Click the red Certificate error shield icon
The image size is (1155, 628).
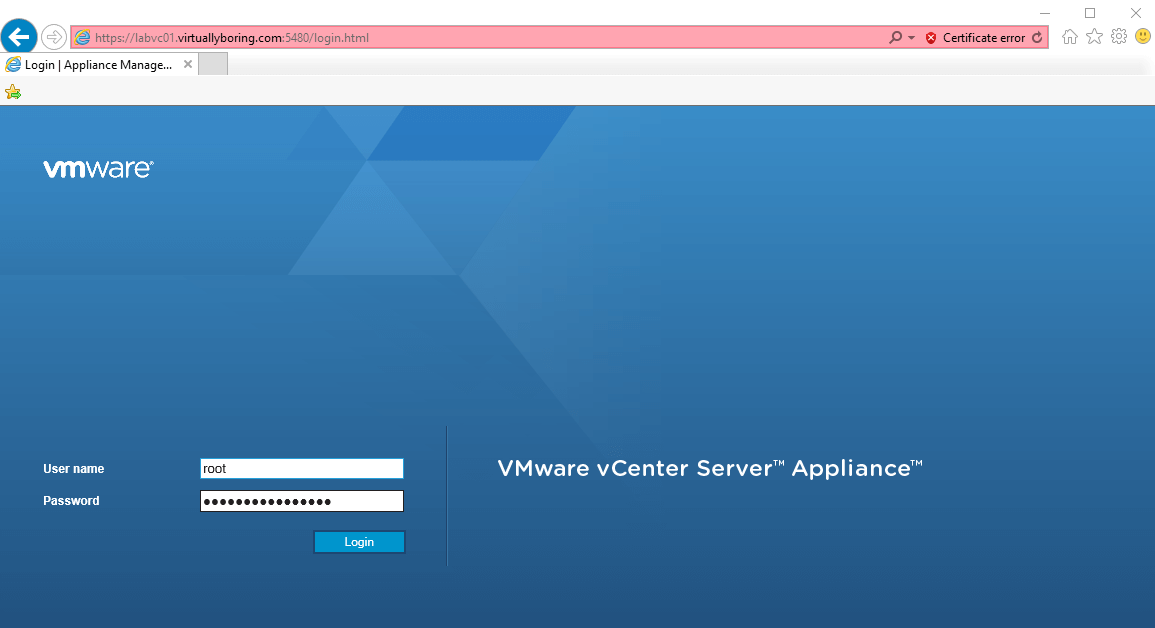[x=931, y=38]
